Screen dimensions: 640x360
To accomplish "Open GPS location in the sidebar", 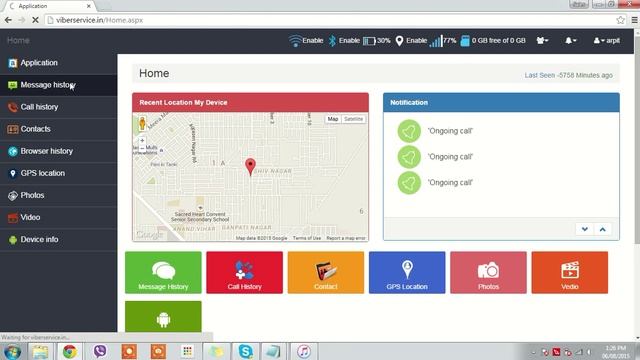I will coord(58,173).
